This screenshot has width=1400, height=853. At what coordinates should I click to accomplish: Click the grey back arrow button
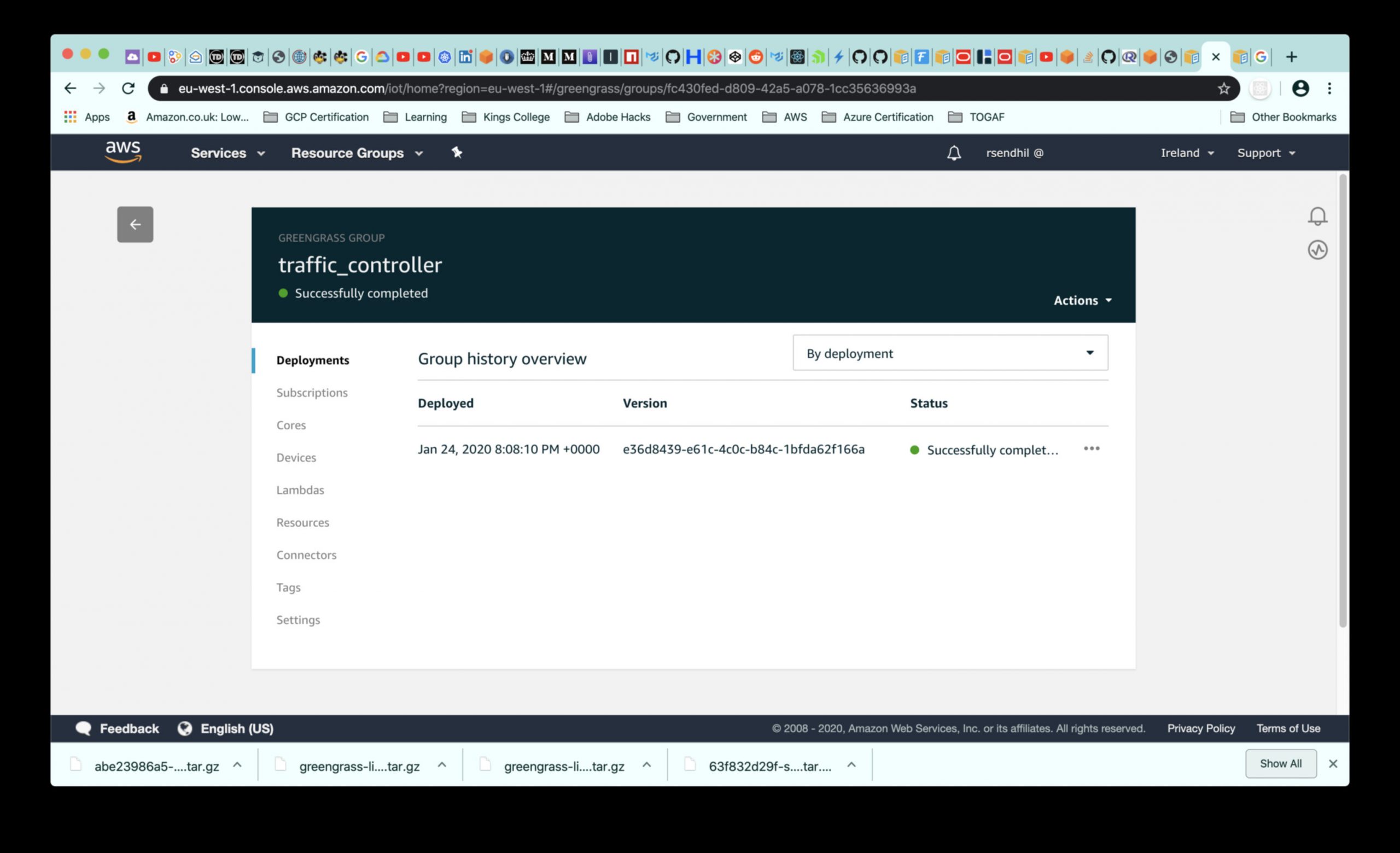point(135,224)
